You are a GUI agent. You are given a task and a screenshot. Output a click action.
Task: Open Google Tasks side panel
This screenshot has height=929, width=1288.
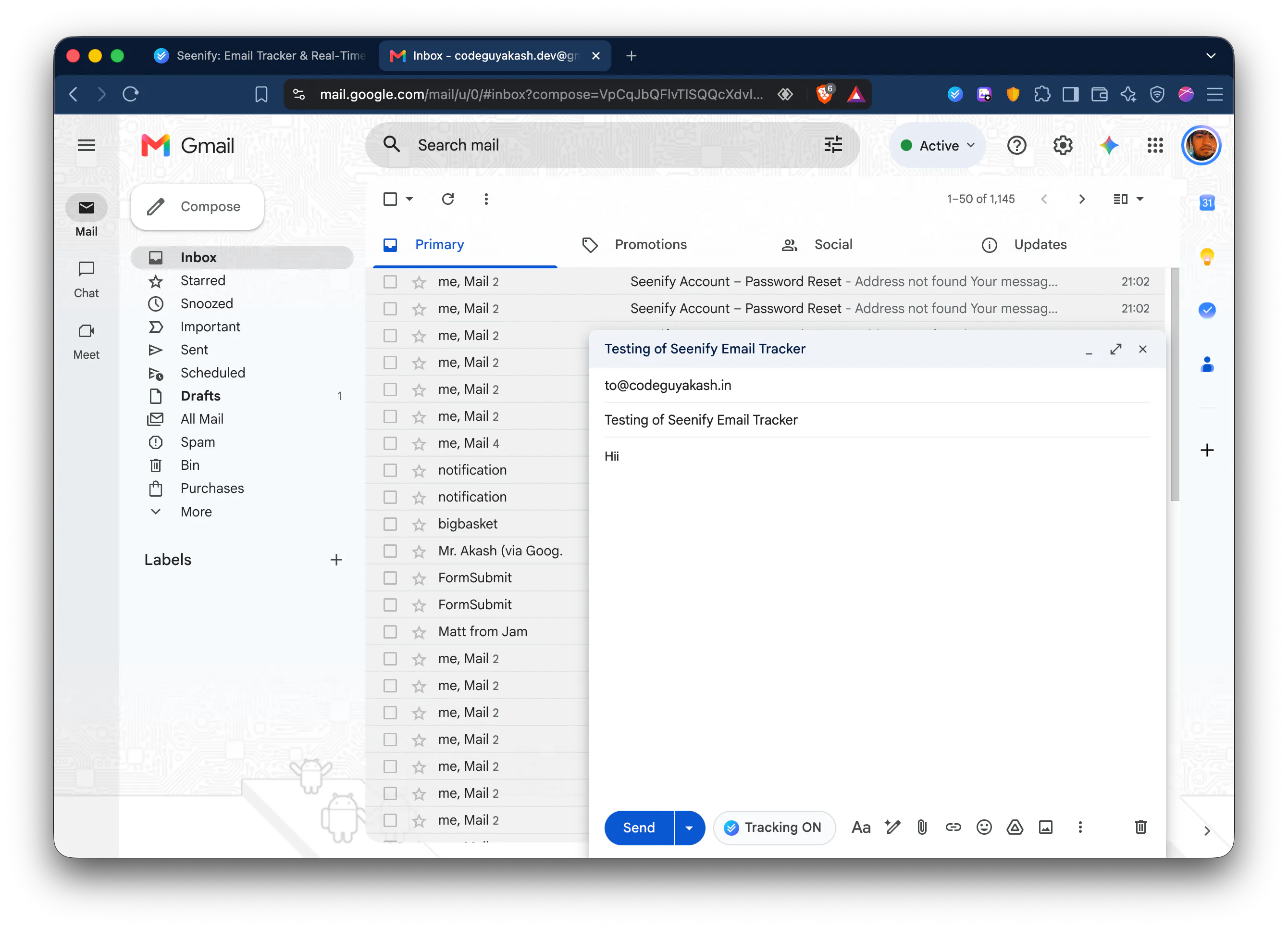point(1207,310)
